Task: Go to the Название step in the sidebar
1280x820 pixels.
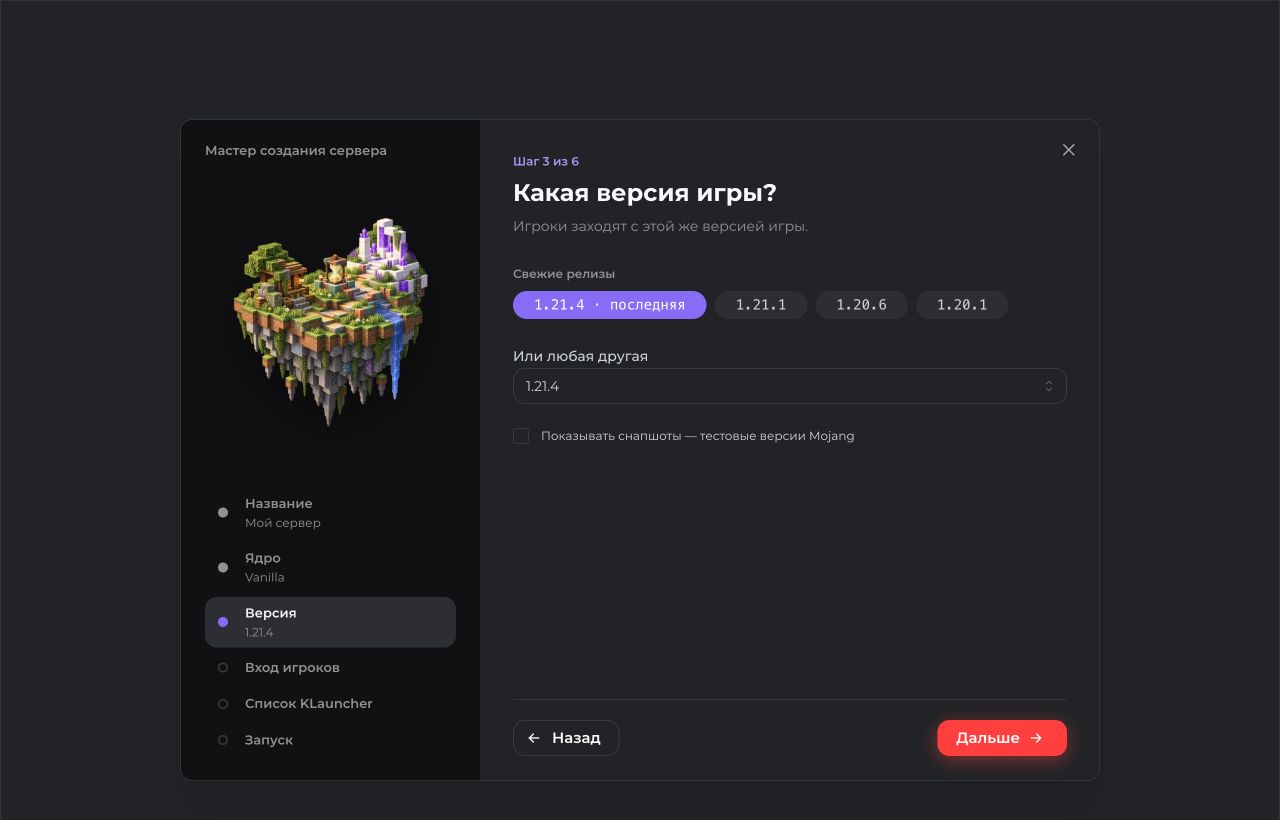Action: click(330, 512)
